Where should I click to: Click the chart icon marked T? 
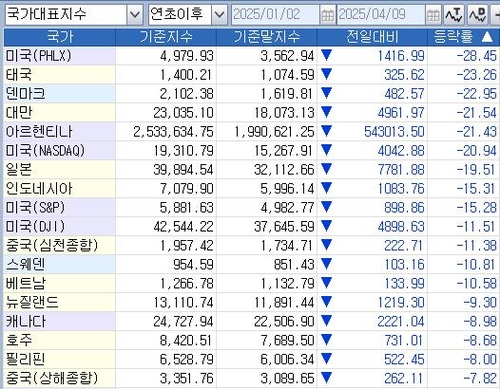click(x=454, y=15)
